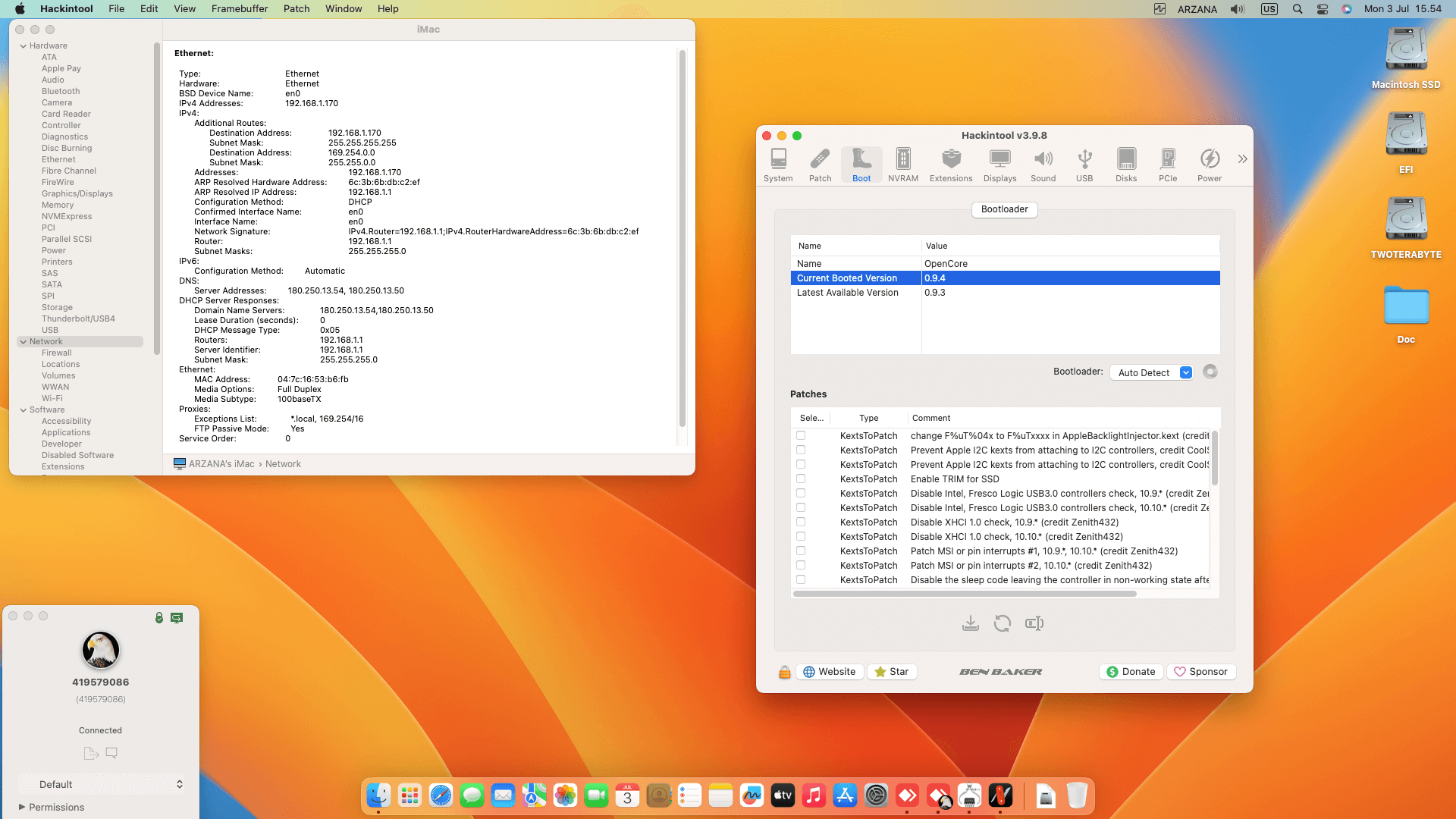Open the EFI drive on desktop
The height and width of the screenshot is (819, 1456).
coord(1406,143)
